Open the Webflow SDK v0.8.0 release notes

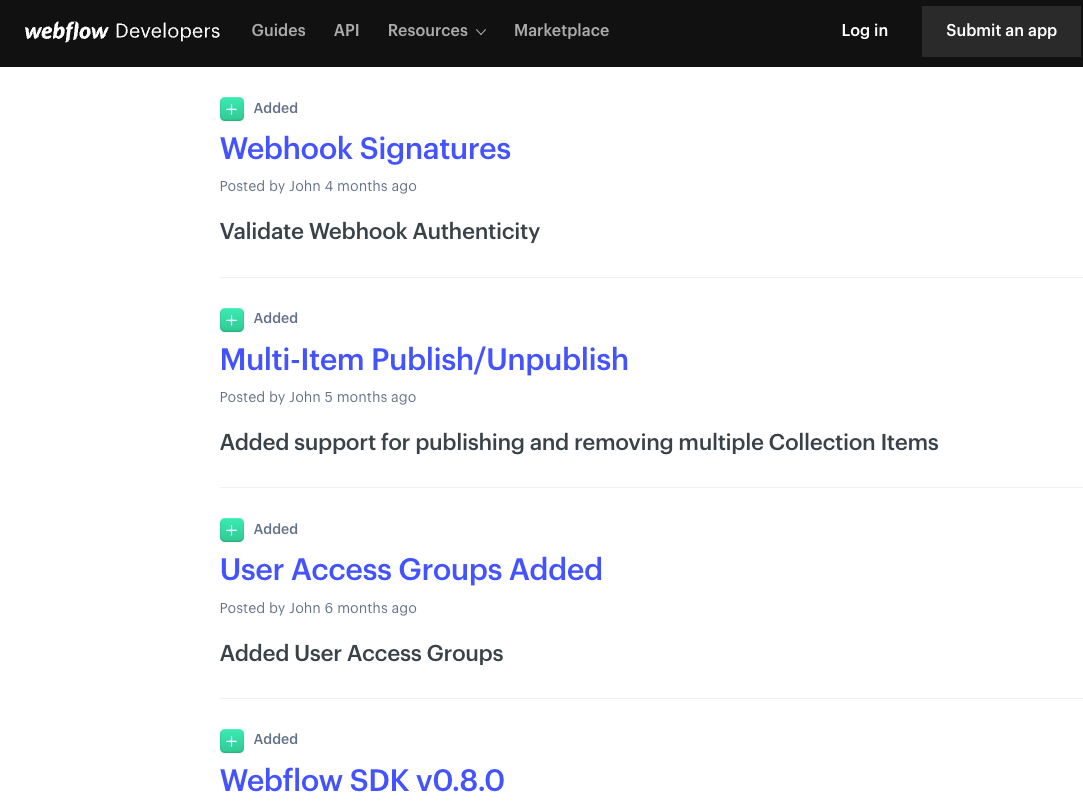pos(362,780)
